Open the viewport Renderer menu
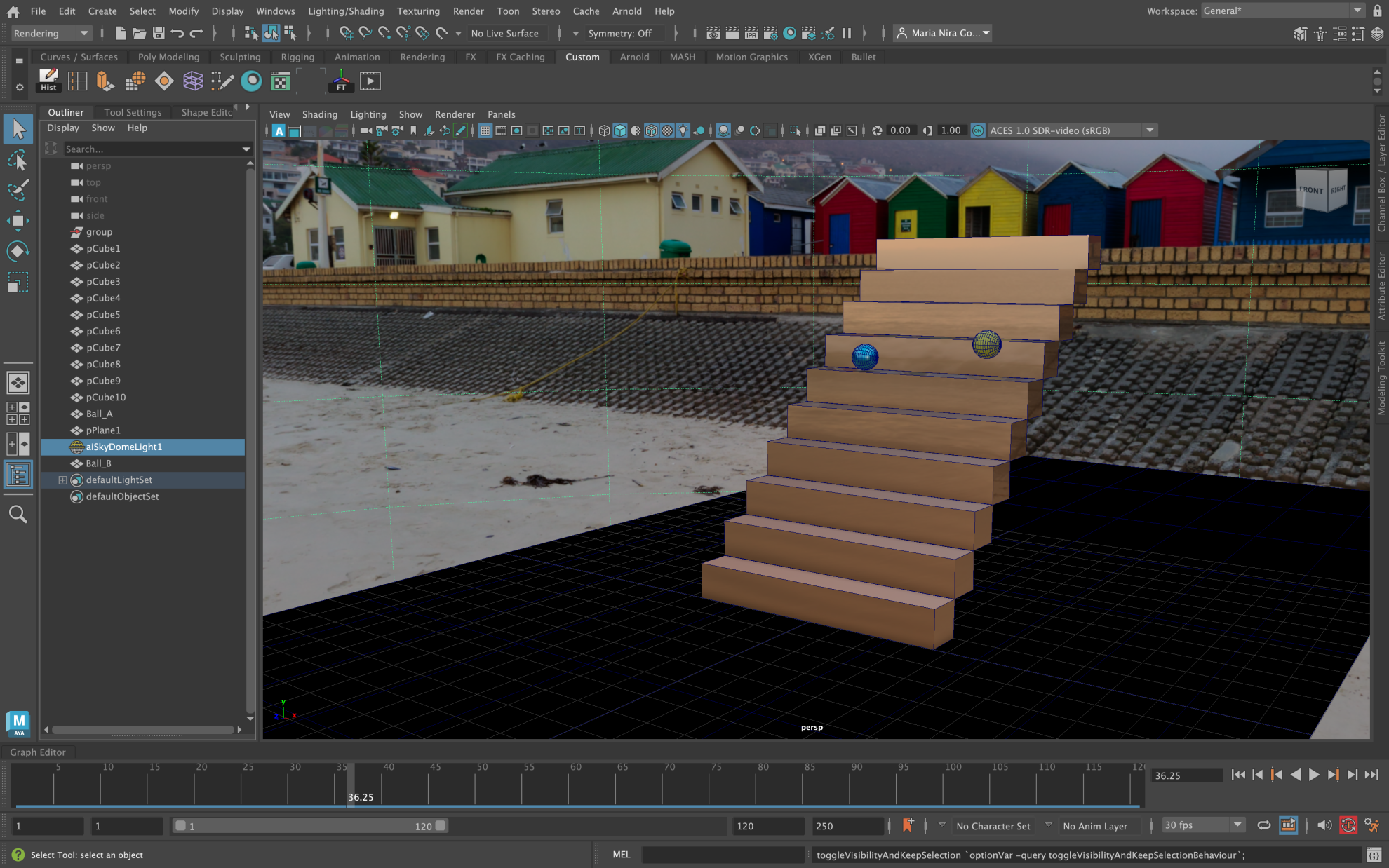Viewport: 1389px width, 868px height. point(455,114)
